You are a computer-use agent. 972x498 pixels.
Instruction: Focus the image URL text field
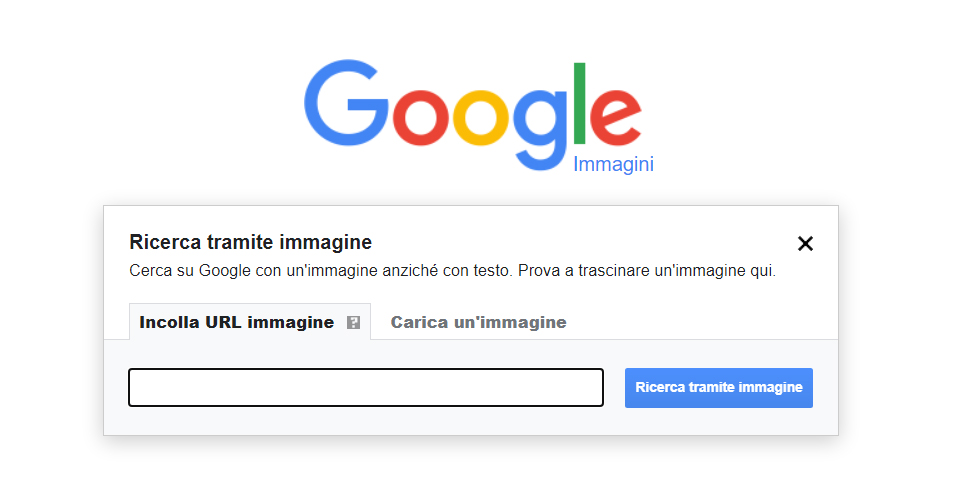pyautogui.click(x=366, y=388)
